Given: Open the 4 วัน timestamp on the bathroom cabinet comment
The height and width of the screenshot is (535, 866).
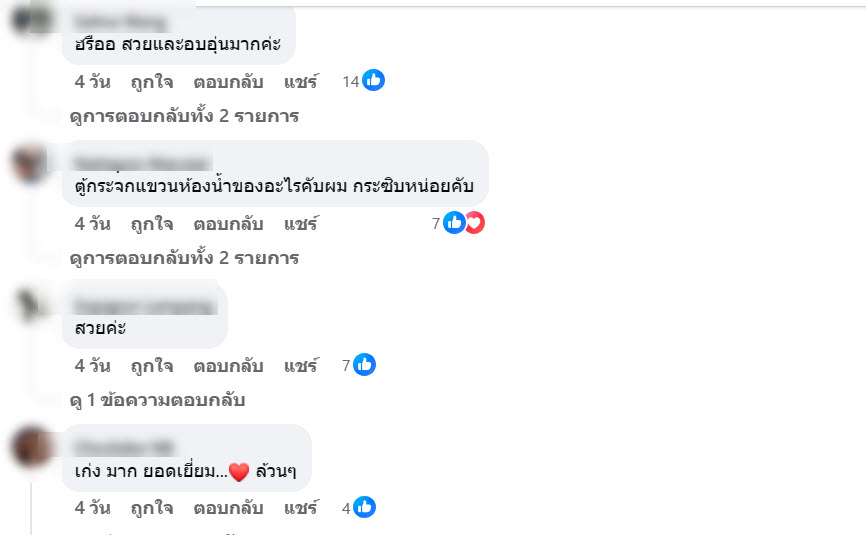Looking at the screenshot, I should tap(93, 223).
